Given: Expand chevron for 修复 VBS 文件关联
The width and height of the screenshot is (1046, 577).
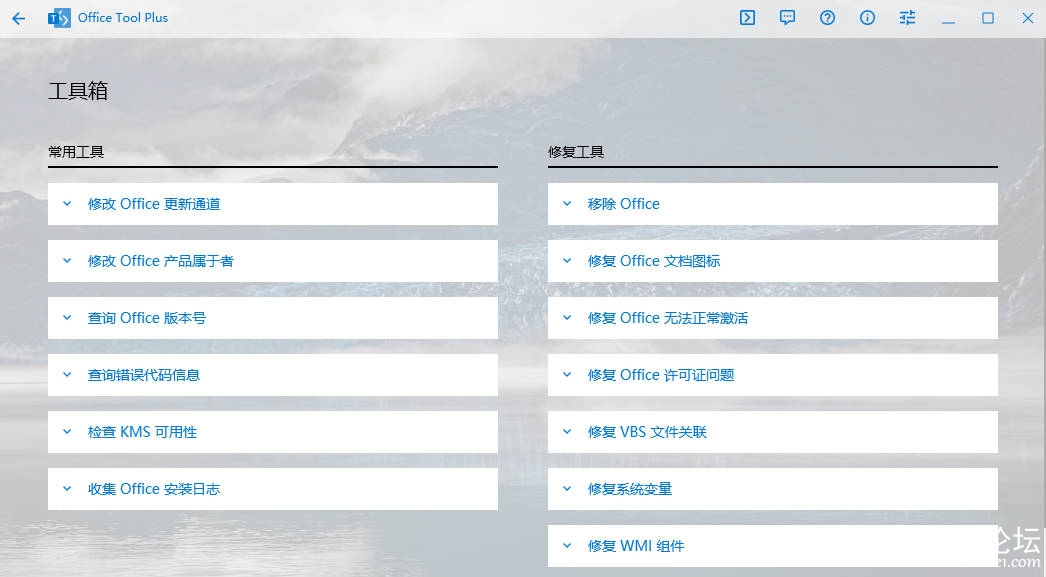Looking at the screenshot, I should [x=567, y=432].
